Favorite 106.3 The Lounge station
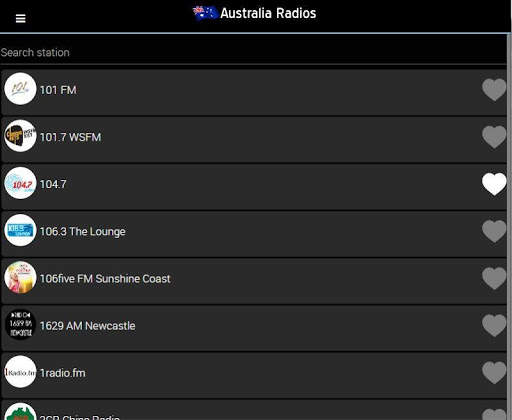This screenshot has height=420, width=512. (x=494, y=231)
